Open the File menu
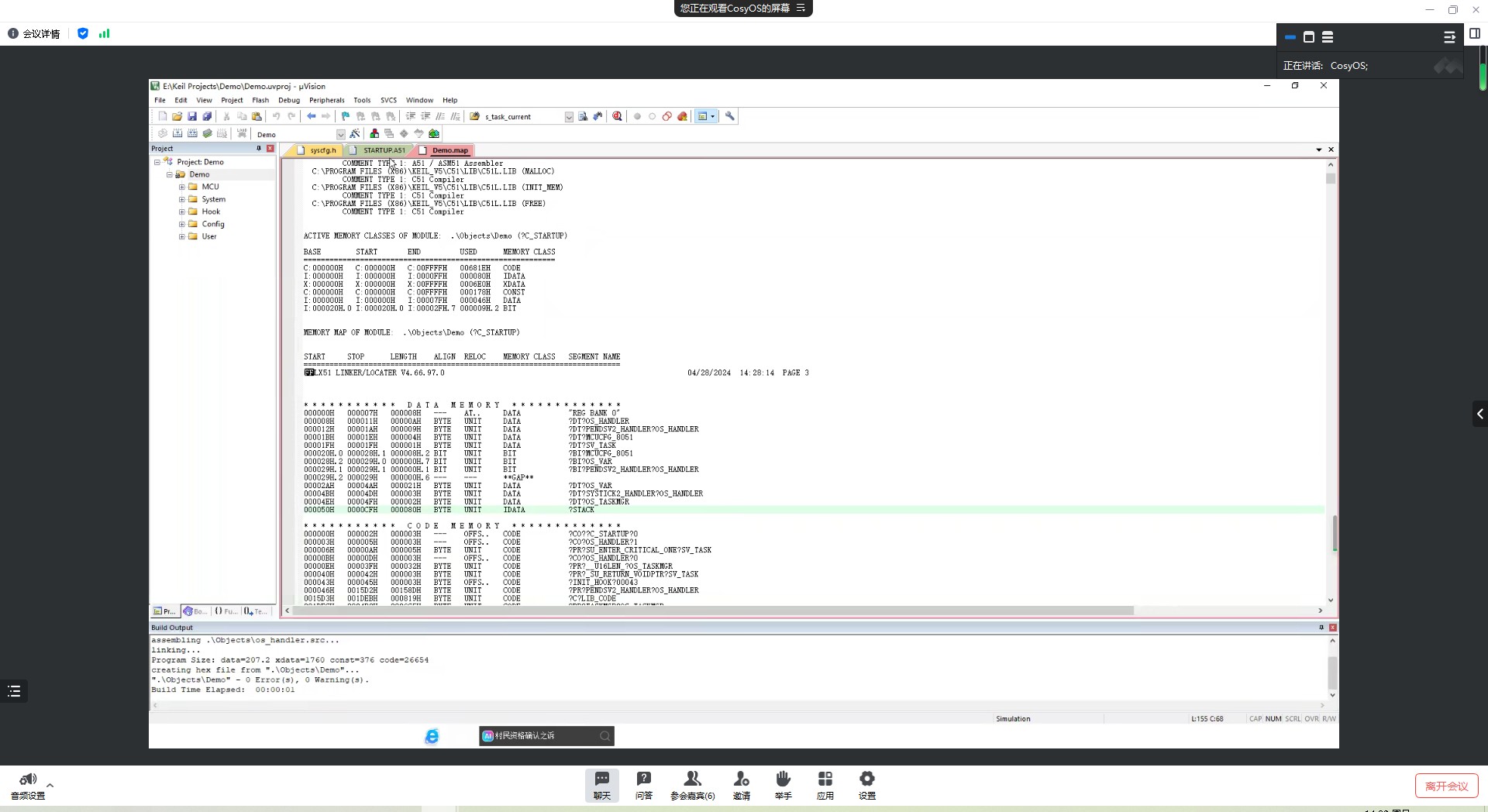 160,100
